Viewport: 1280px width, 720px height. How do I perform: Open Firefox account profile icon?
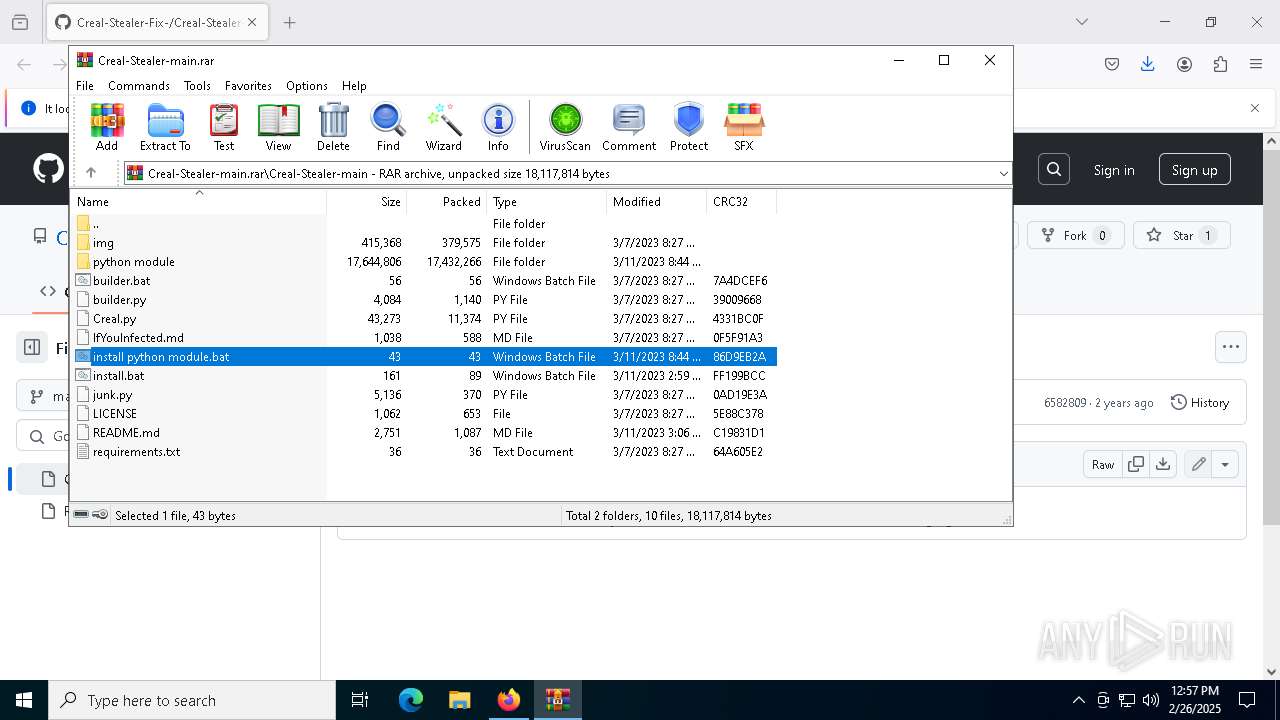pyautogui.click(x=1184, y=64)
